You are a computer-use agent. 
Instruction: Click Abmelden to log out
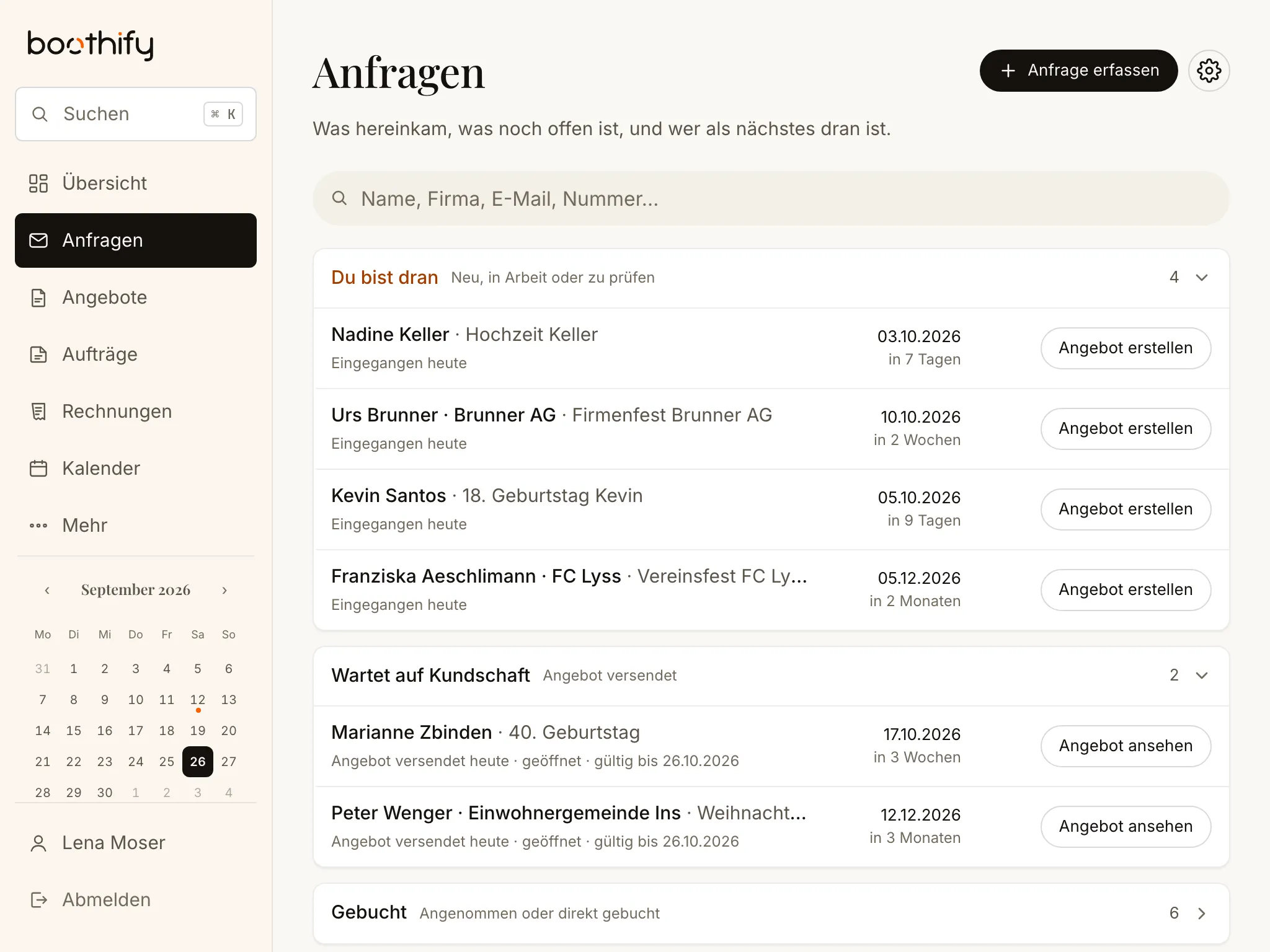click(x=136, y=900)
